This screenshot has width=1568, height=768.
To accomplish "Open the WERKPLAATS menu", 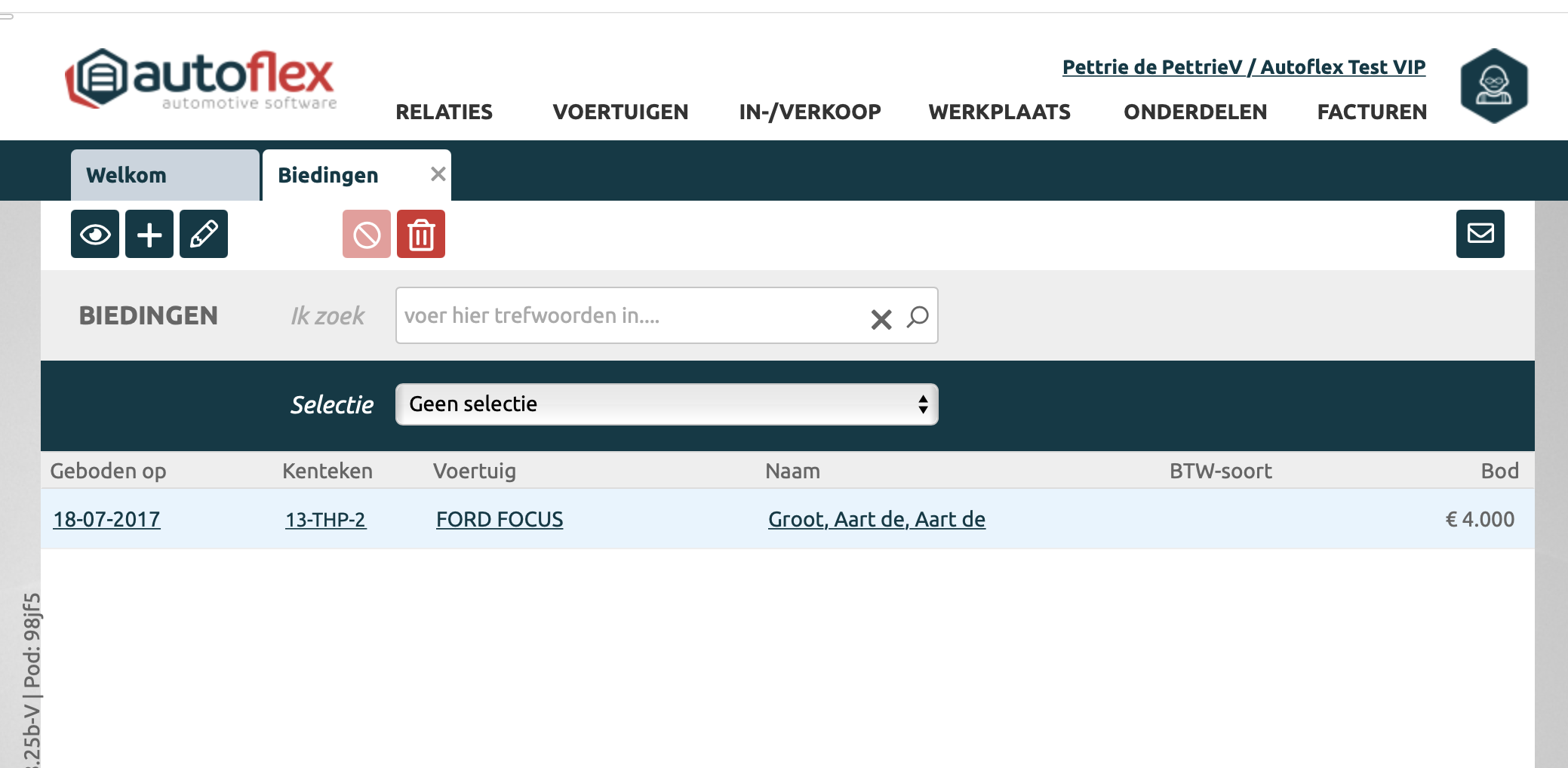I will [999, 112].
